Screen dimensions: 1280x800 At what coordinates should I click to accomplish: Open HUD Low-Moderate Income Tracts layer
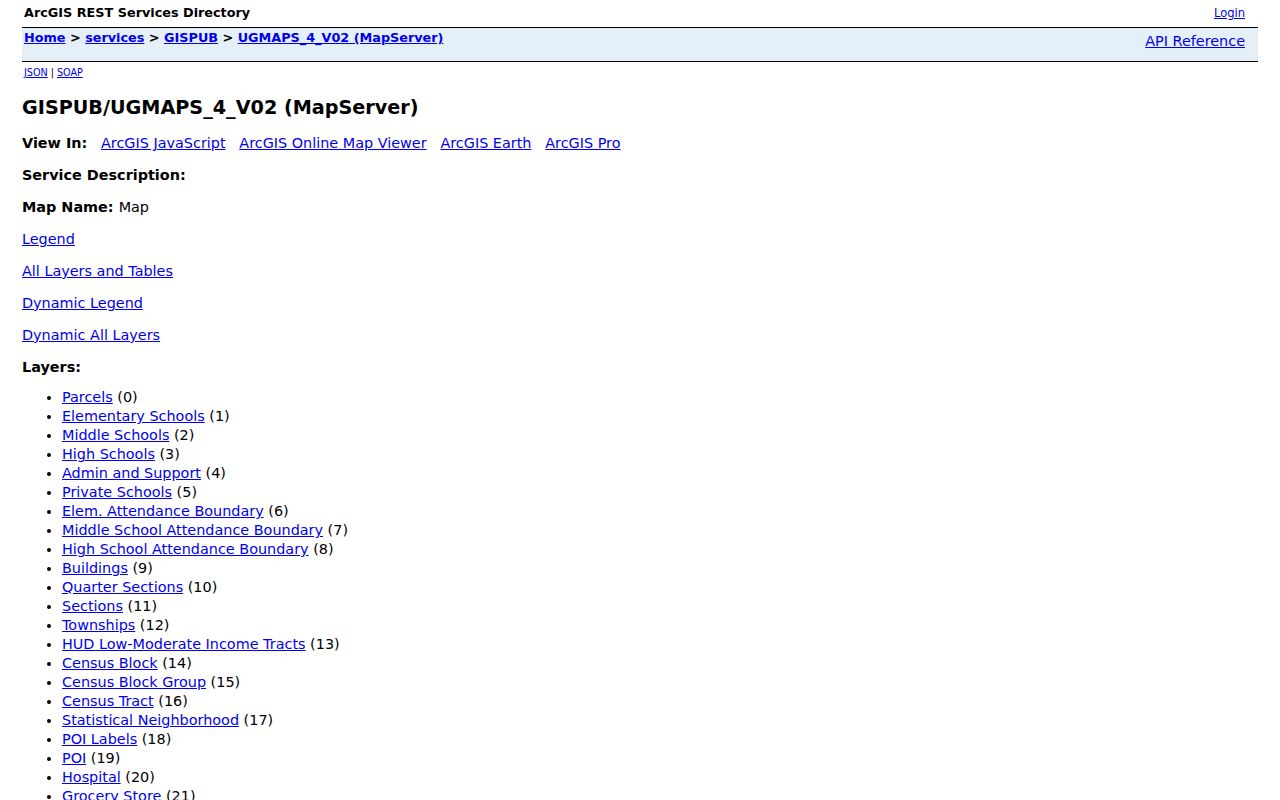coord(184,644)
